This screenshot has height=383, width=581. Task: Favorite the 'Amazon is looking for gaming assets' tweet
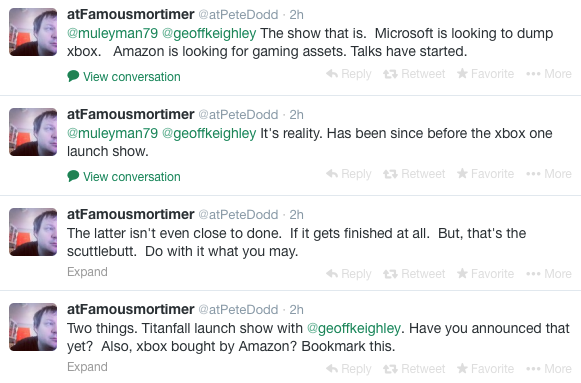485,74
